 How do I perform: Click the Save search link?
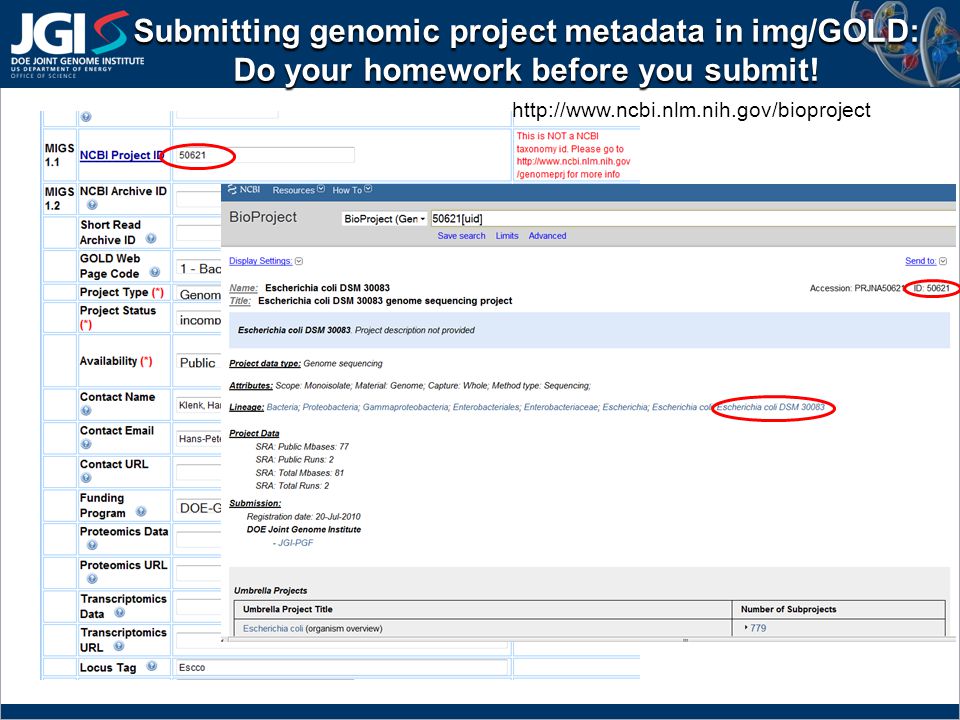click(x=461, y=236)
